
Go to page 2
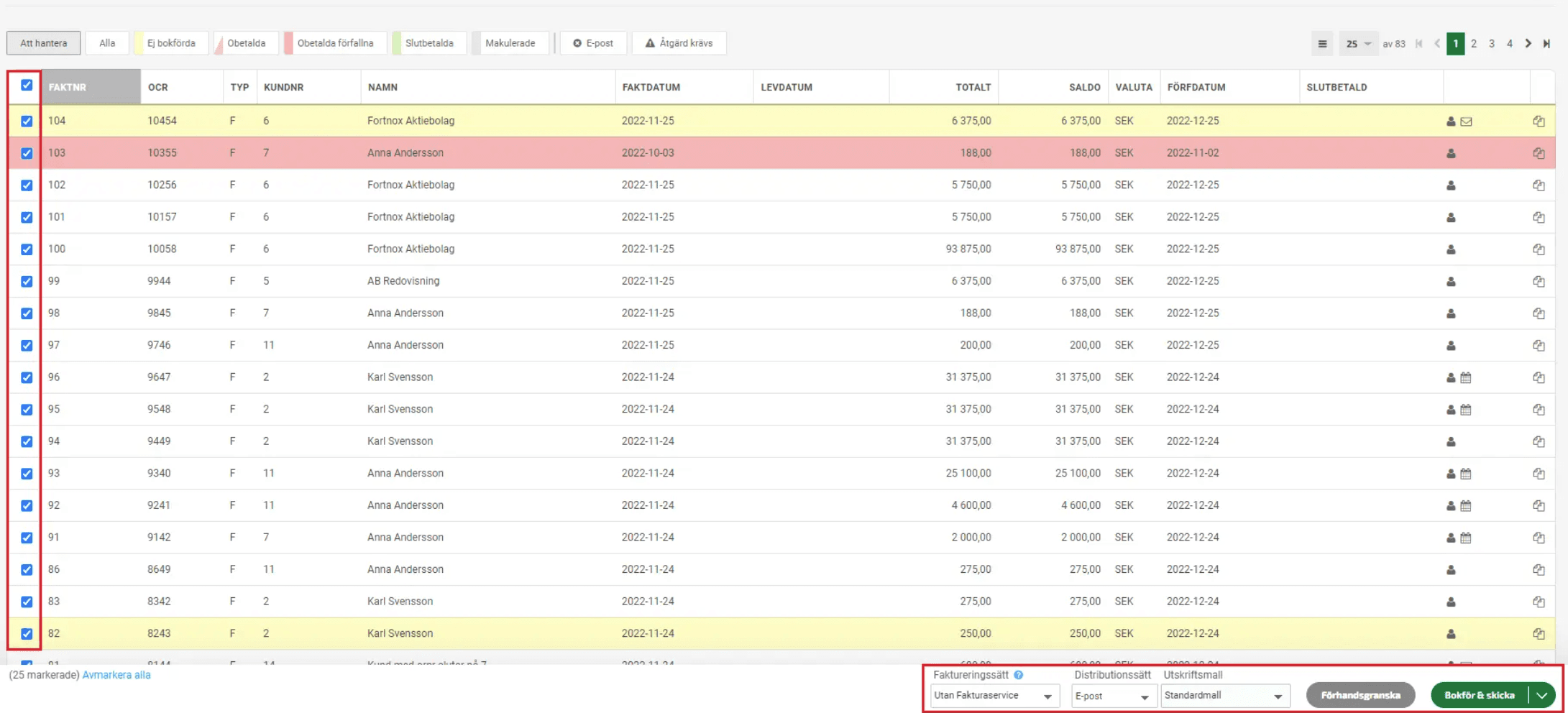(x=1474, y=44)
